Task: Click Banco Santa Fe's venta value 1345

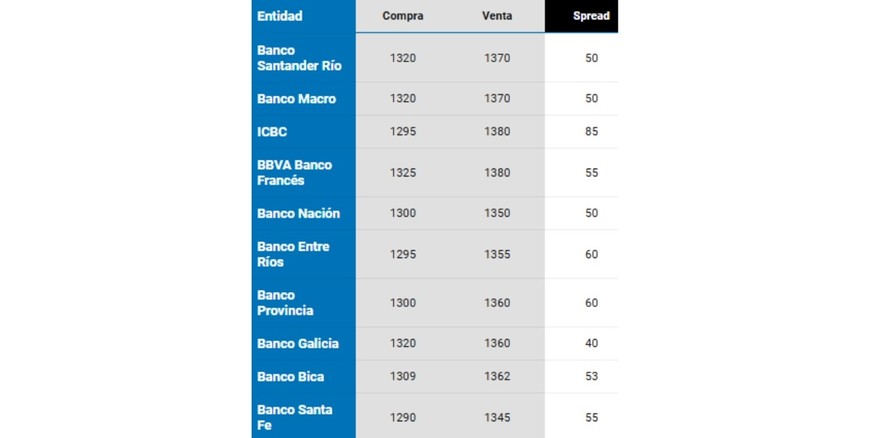Action: (x=497, y=417)
